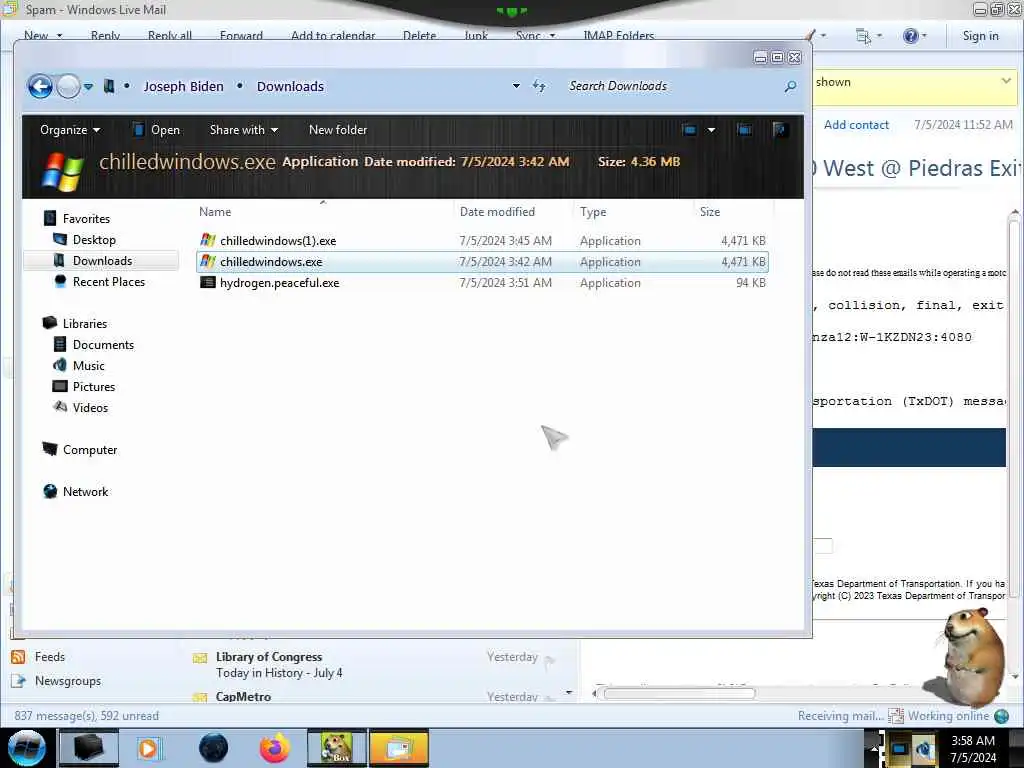Click the Windows Live Mail taskbar icon
Image resolution: width=1024 pixels, height=768 pixels.
point(399,748)
